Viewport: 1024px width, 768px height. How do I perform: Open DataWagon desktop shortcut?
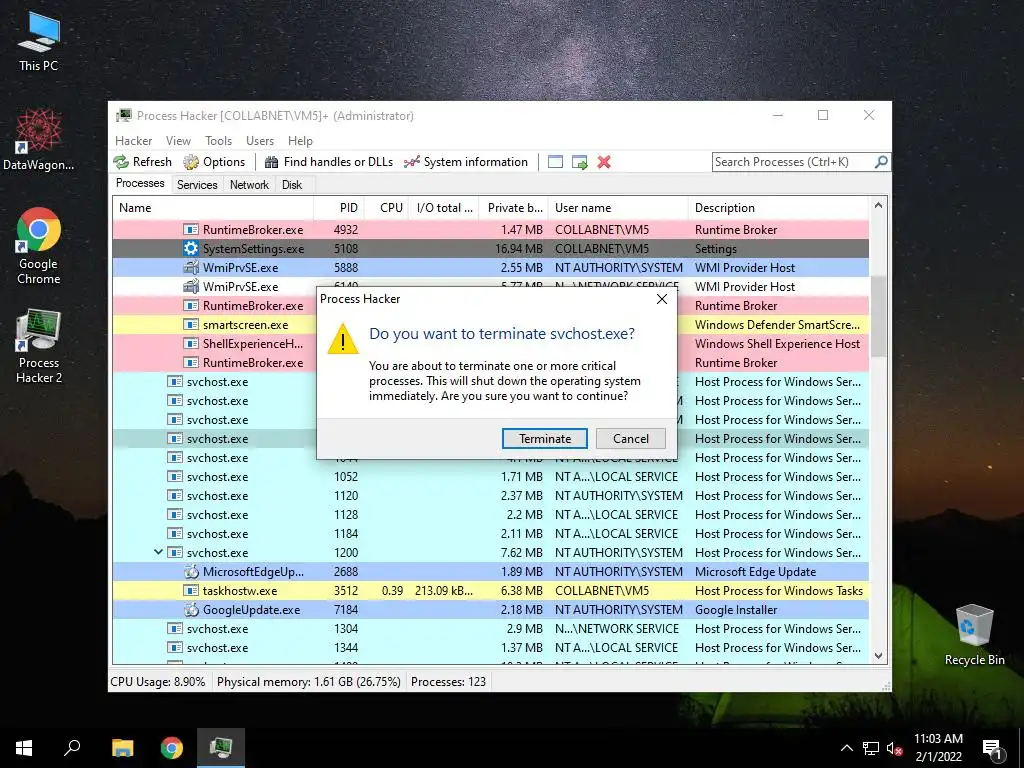(38, 140)
